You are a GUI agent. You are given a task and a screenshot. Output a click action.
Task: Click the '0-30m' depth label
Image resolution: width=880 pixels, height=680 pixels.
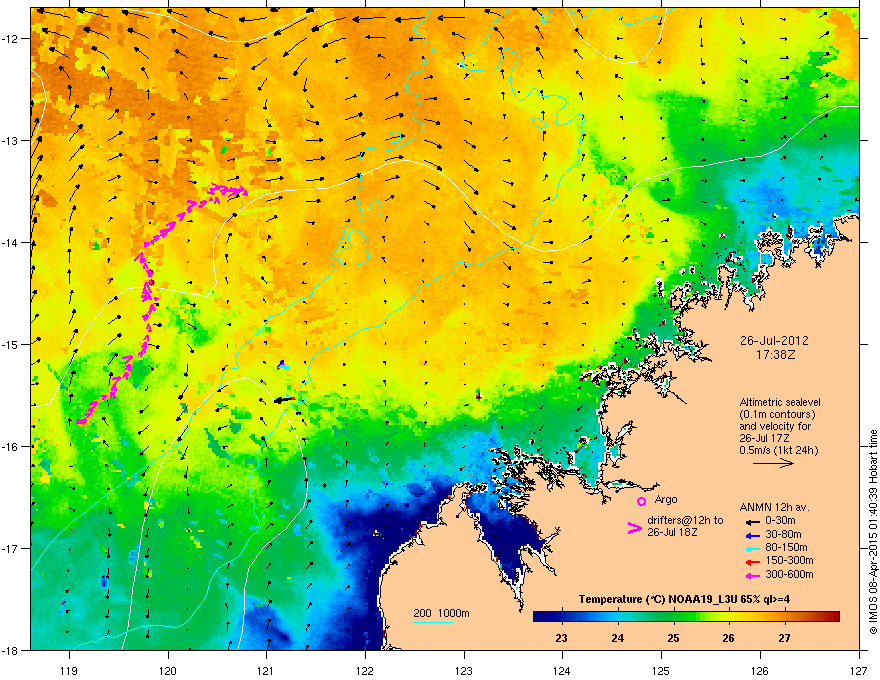pos(780,521)
